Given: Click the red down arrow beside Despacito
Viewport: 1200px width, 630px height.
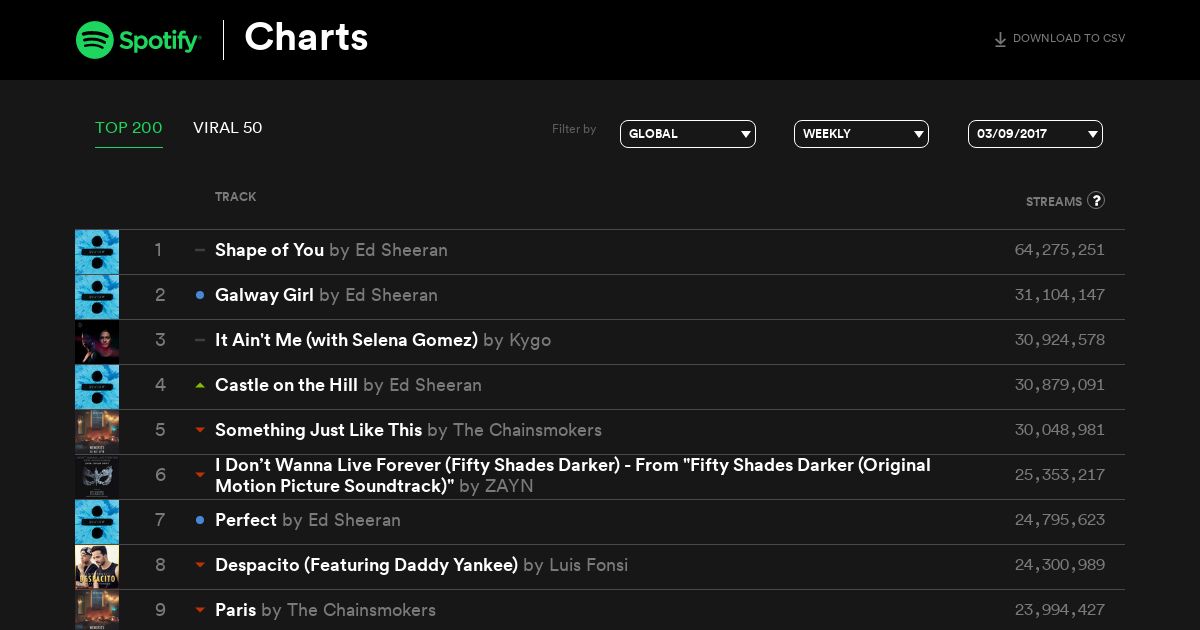Looking at the screenshot, I should pyautogui.click(x=200, y=565).
